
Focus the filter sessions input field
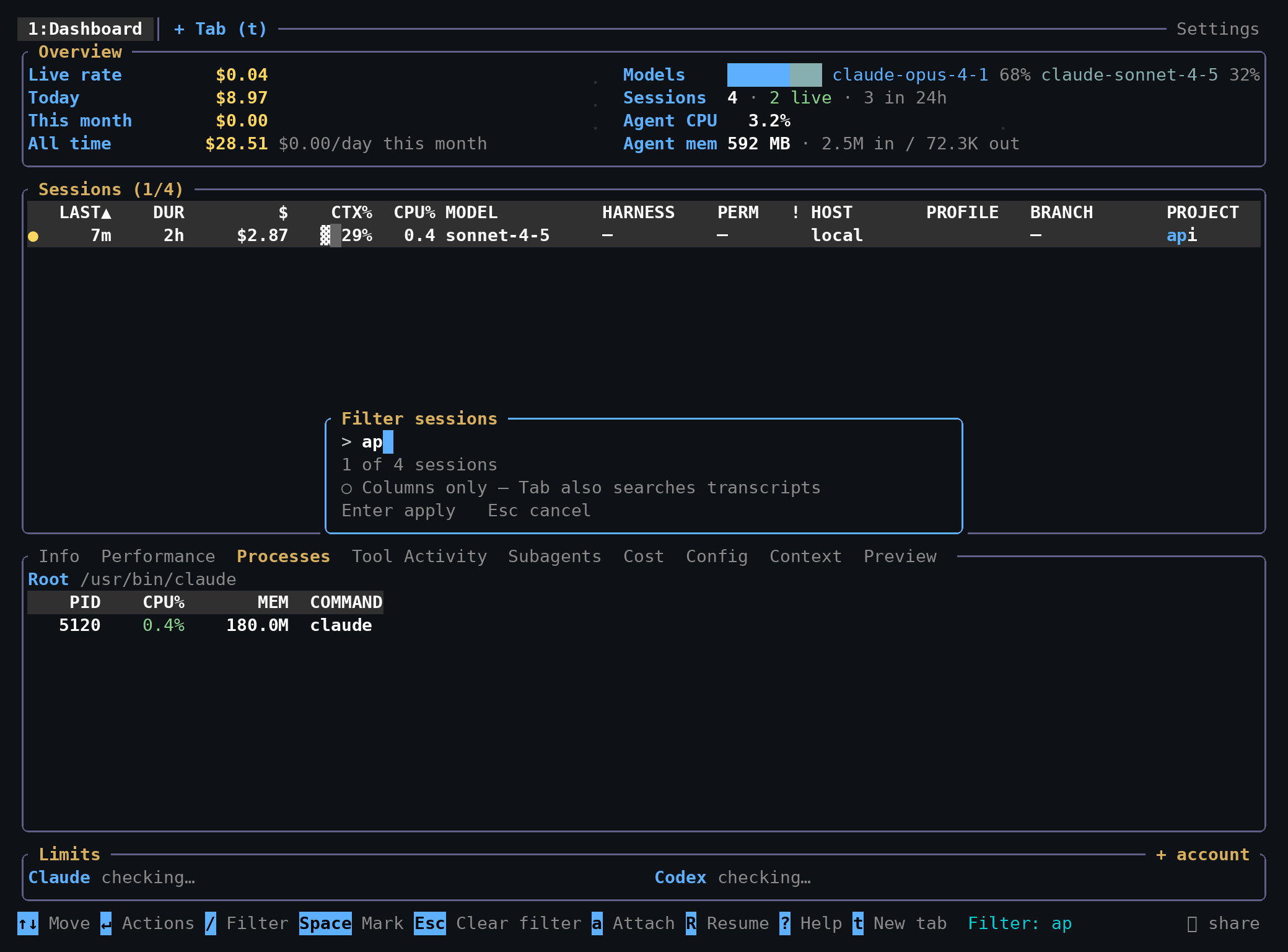tap(643, 442)
